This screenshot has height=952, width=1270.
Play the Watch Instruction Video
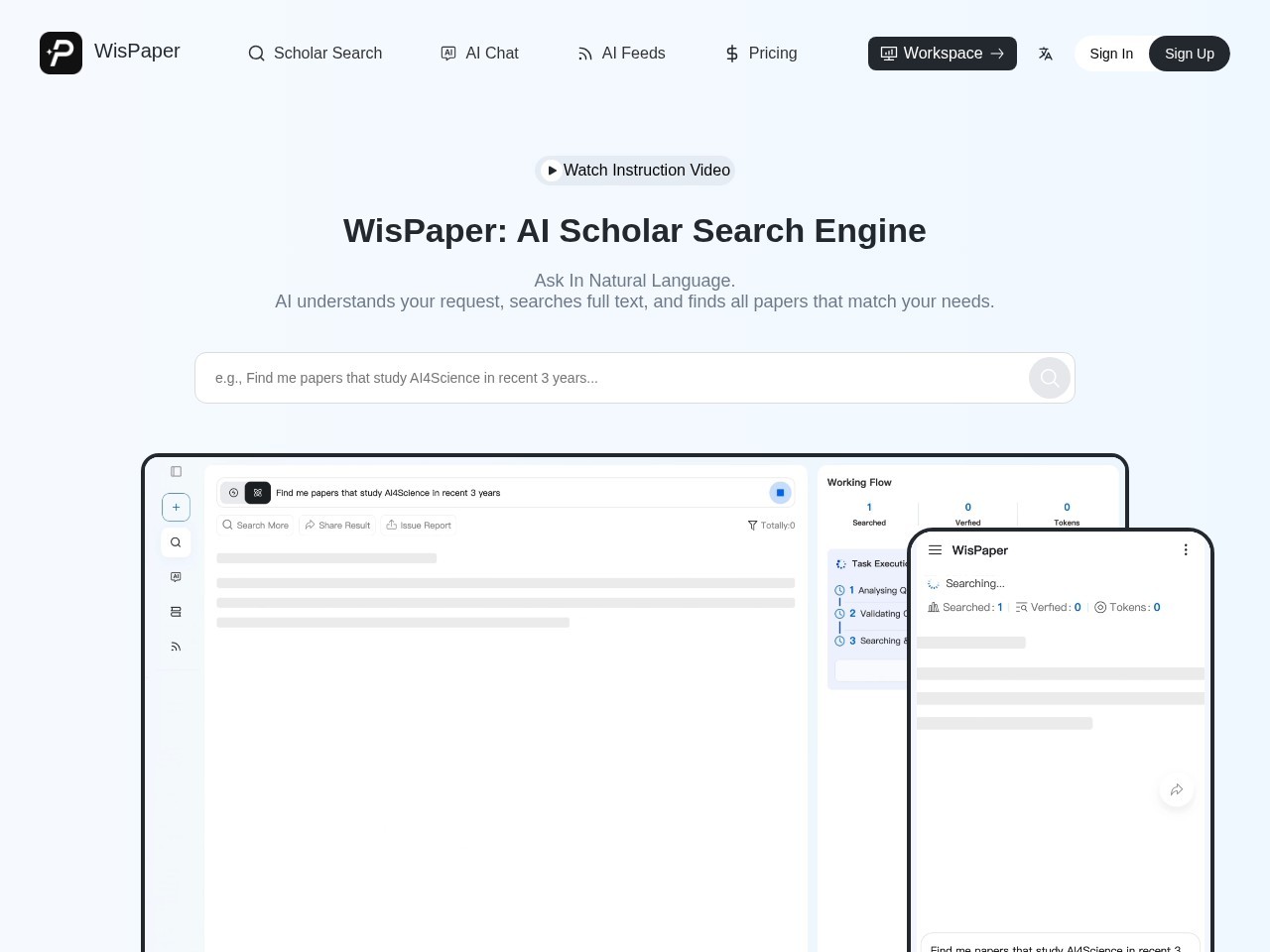pyautogui.click(x=634, y=170)
